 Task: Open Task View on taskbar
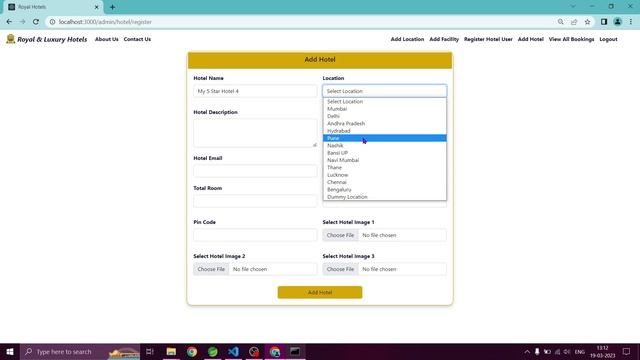click(150, 351)
